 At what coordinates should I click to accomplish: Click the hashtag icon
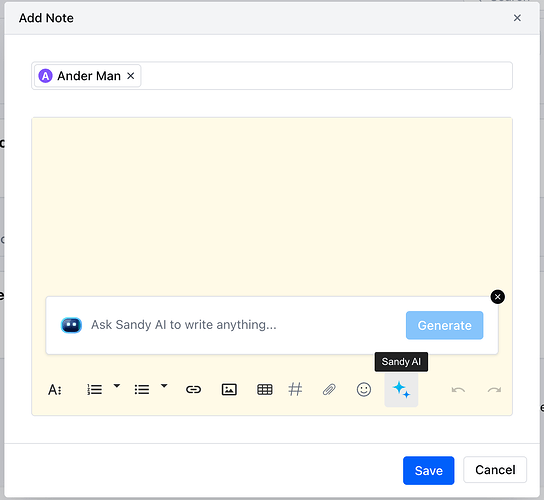click(x=295, y=389)
